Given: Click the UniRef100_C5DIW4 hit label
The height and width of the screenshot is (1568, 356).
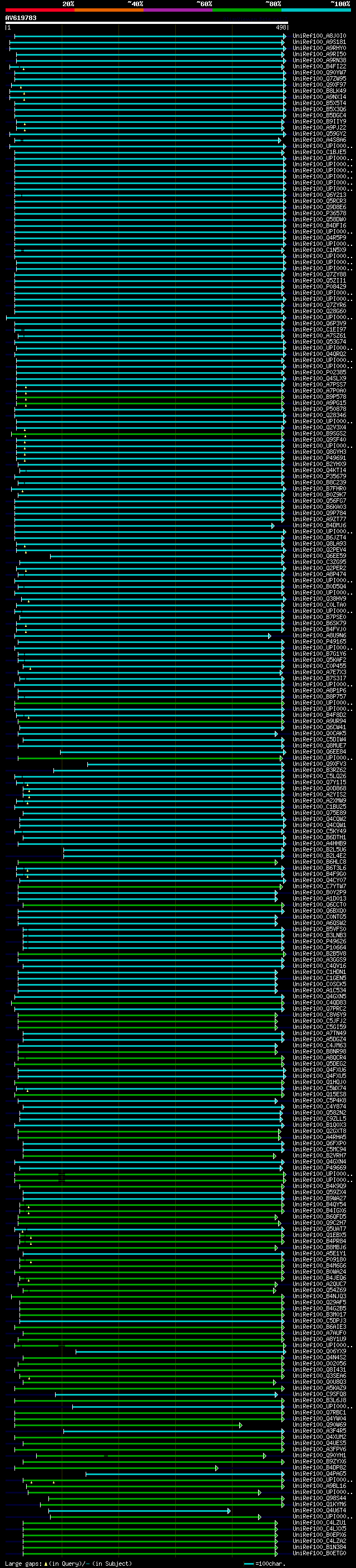Looking at the screenshot, I should tap(319, 740).
